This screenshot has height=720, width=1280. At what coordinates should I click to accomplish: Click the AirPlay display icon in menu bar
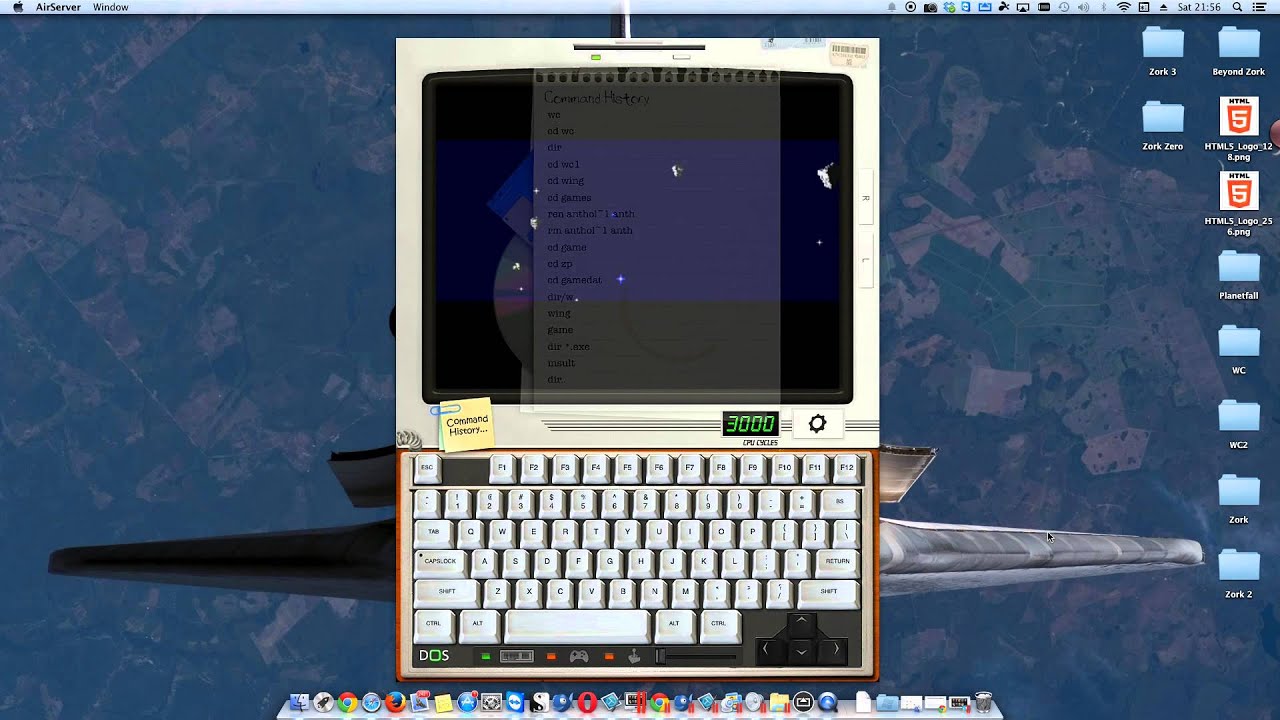[1023, 7]
